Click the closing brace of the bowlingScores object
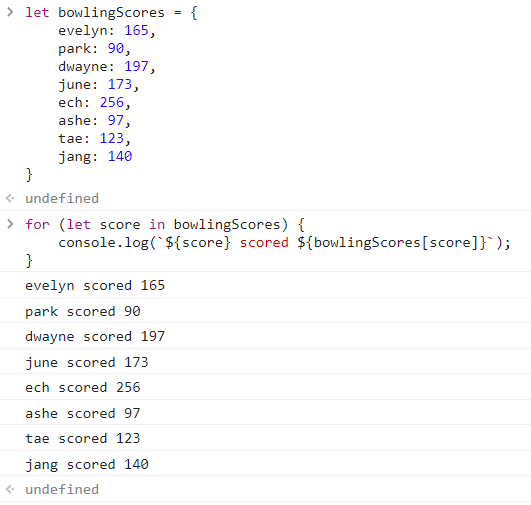Image resolution: width=531 pixels, height=505 pixels. tap(29, 175)
